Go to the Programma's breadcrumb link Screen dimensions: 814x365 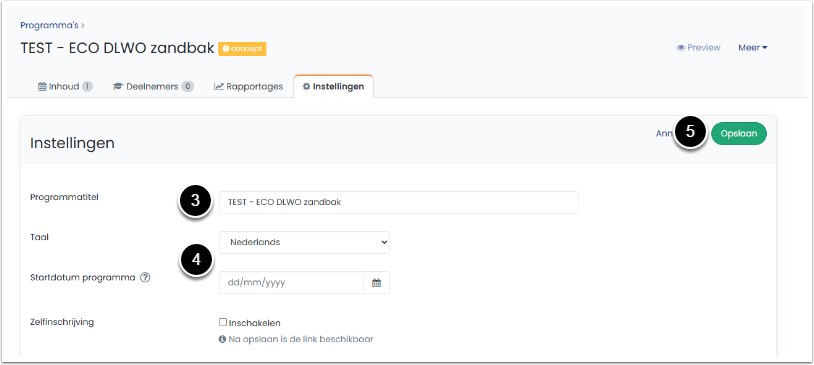click(x=49, y=25)
